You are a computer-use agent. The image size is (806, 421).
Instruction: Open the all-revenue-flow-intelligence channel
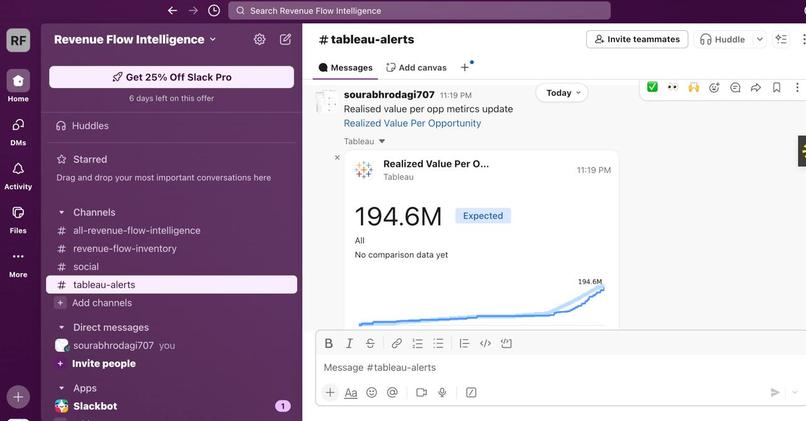(x=172, y=231)
